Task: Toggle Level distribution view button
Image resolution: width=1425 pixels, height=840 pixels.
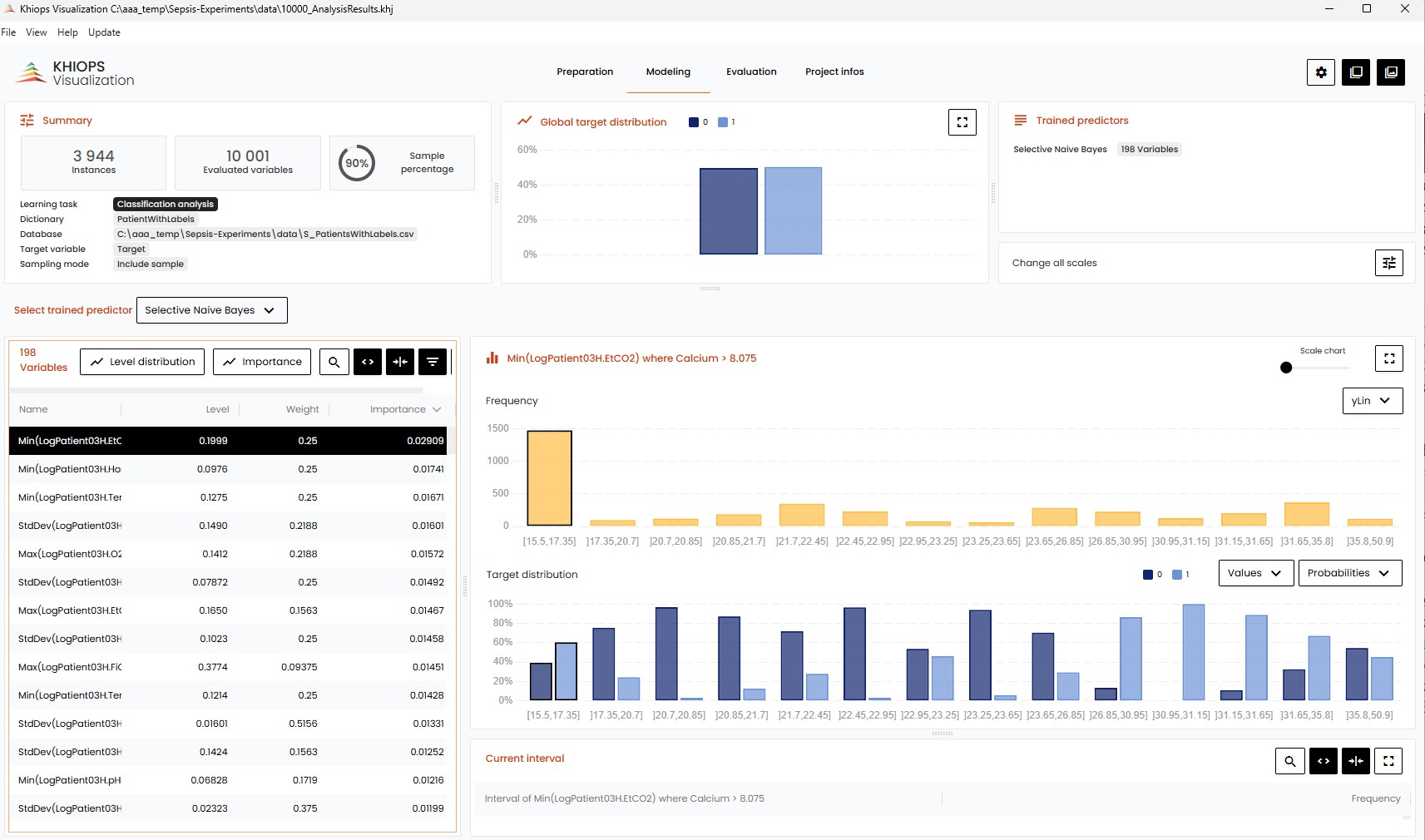Action: click(x=142, y=362)
